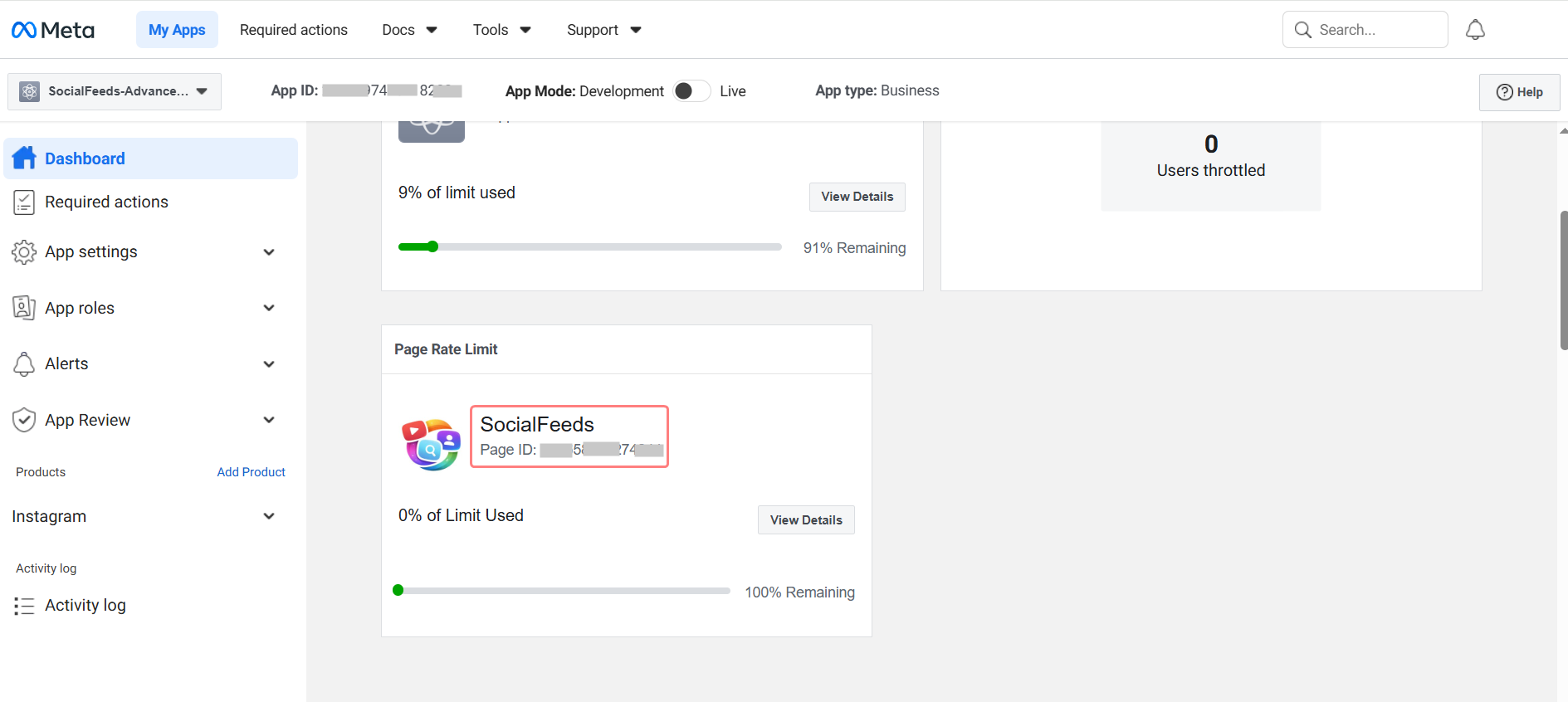Click the Meta logo
The width and height of the screenshot is (1568, 702).
[53, 30]
